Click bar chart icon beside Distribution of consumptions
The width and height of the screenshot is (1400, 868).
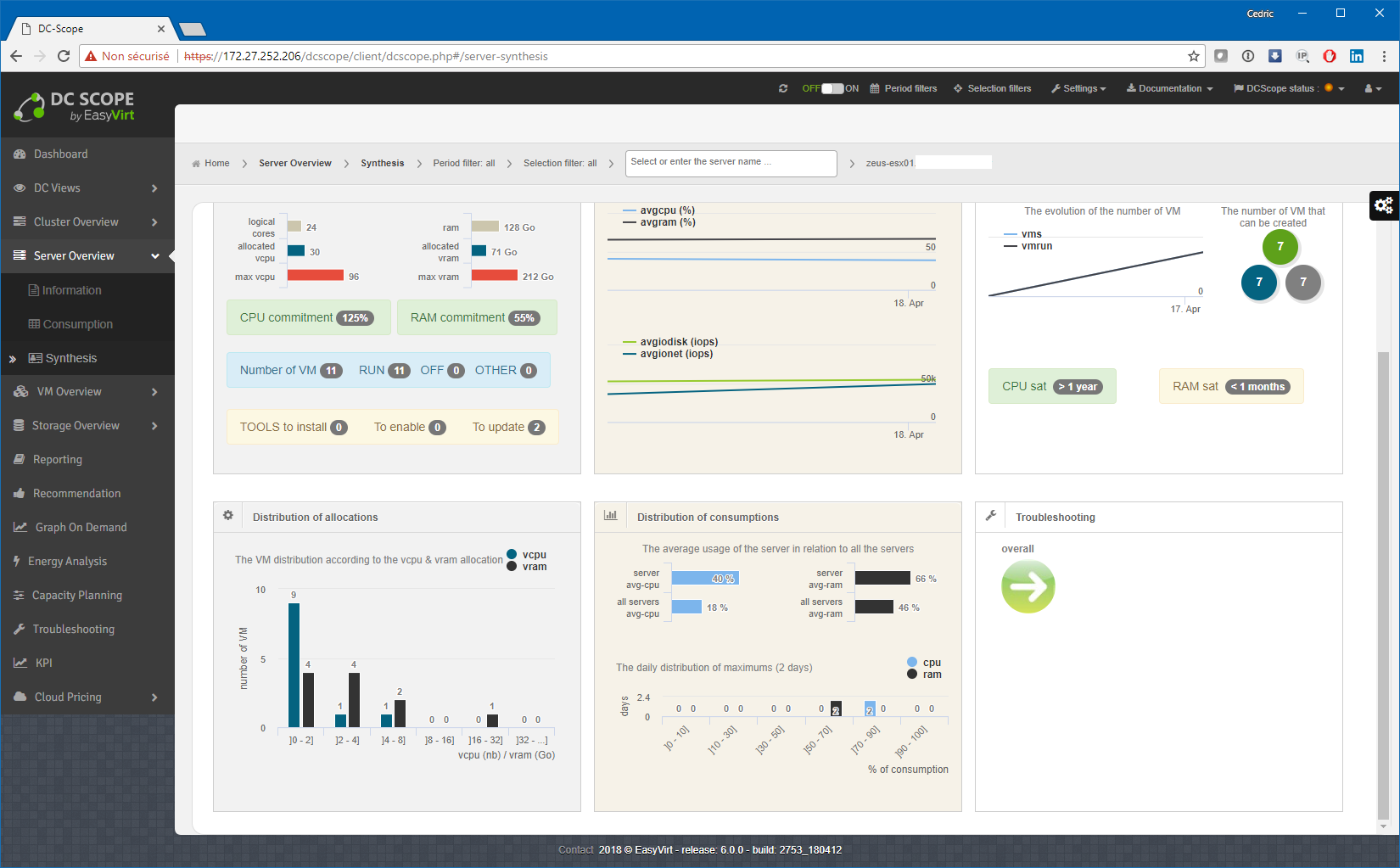click(610, 516)
